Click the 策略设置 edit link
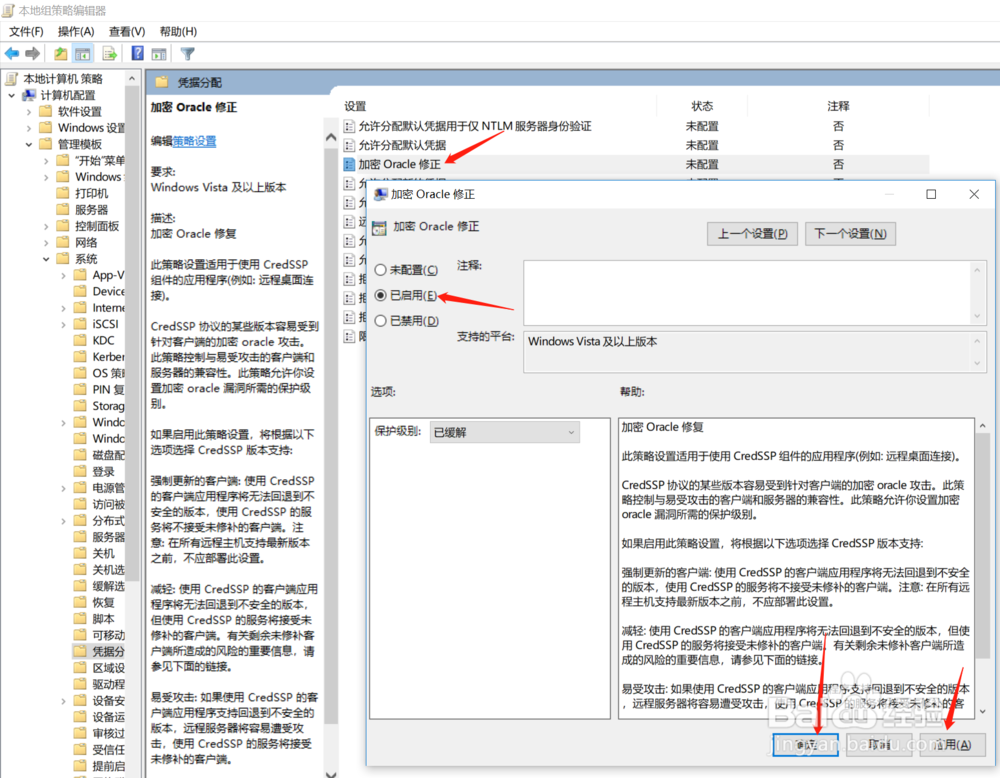 tap(195, 141)
